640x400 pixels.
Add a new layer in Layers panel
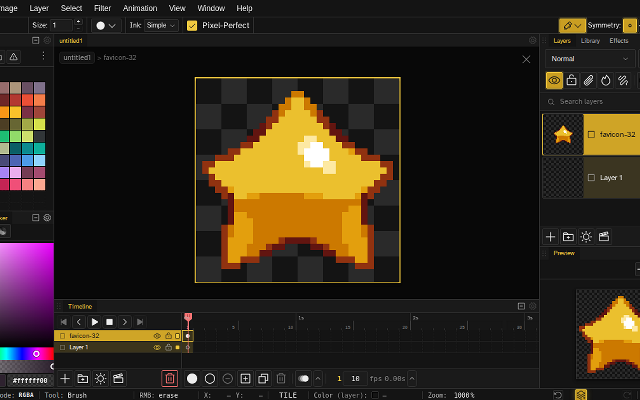(550, 237)
